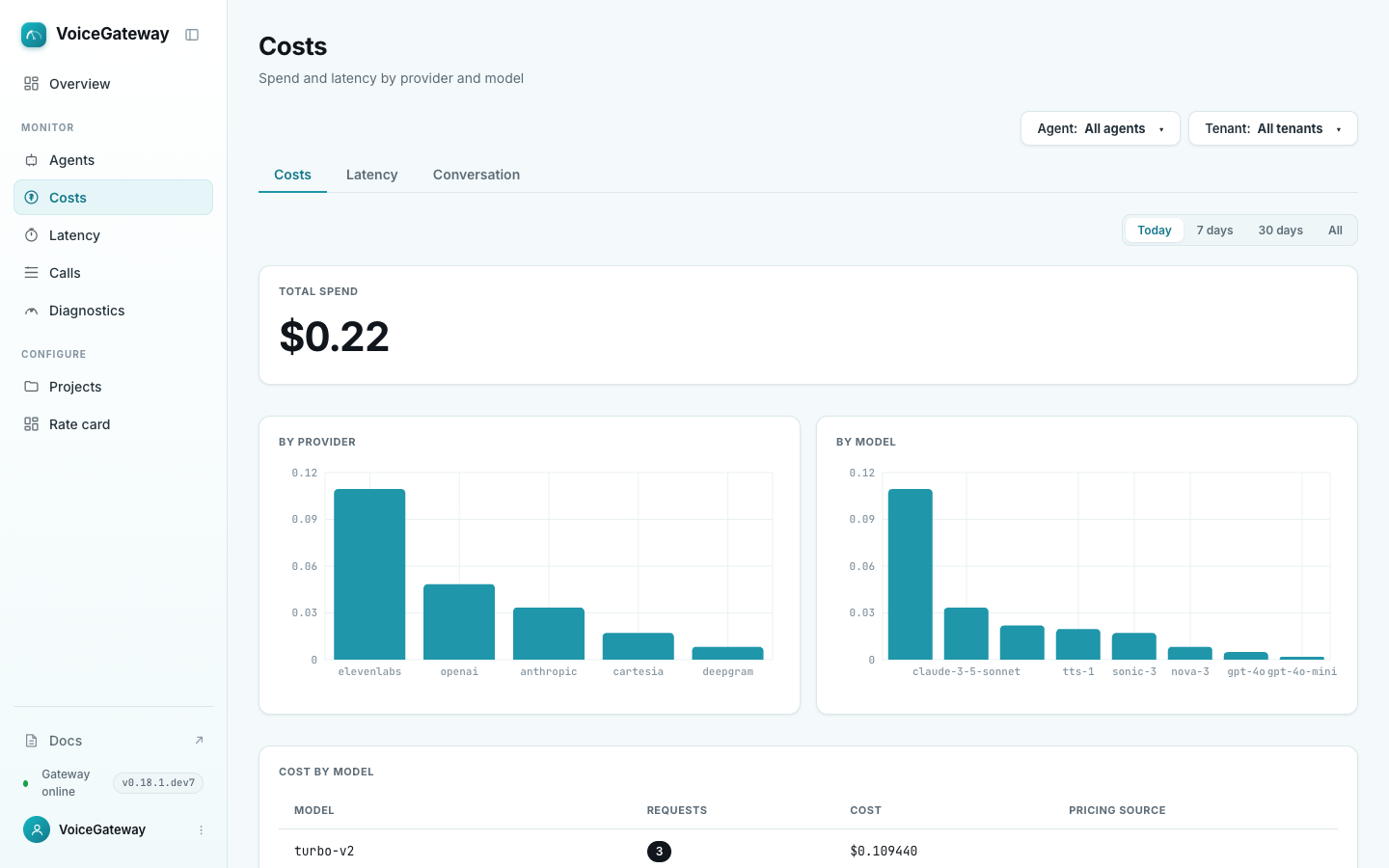Click the $0.109440 cost cell
The height and width of the screenshot is (868, 1389).
[x=884, y=851]
